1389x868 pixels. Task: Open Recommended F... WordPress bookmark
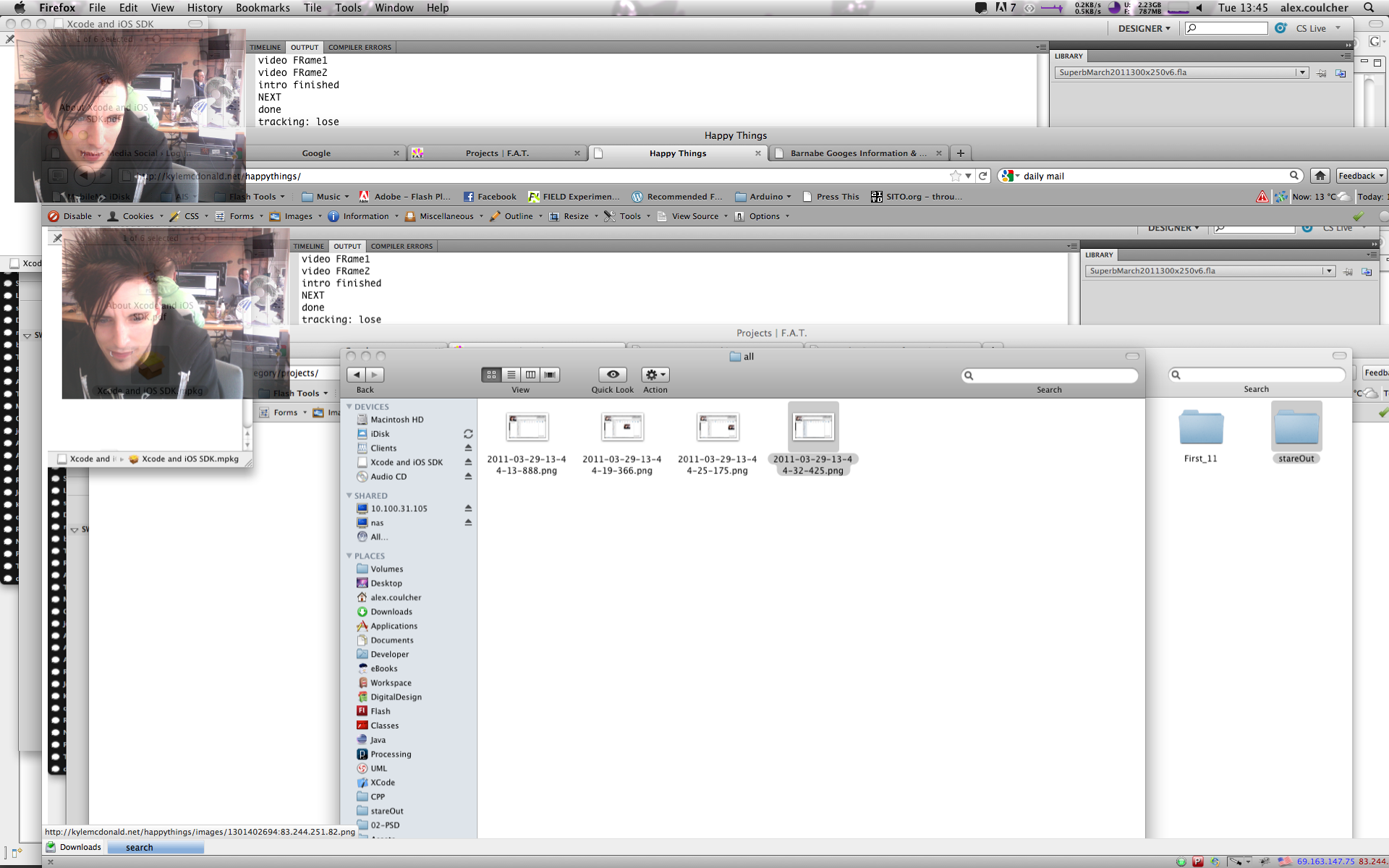[677, 197]
